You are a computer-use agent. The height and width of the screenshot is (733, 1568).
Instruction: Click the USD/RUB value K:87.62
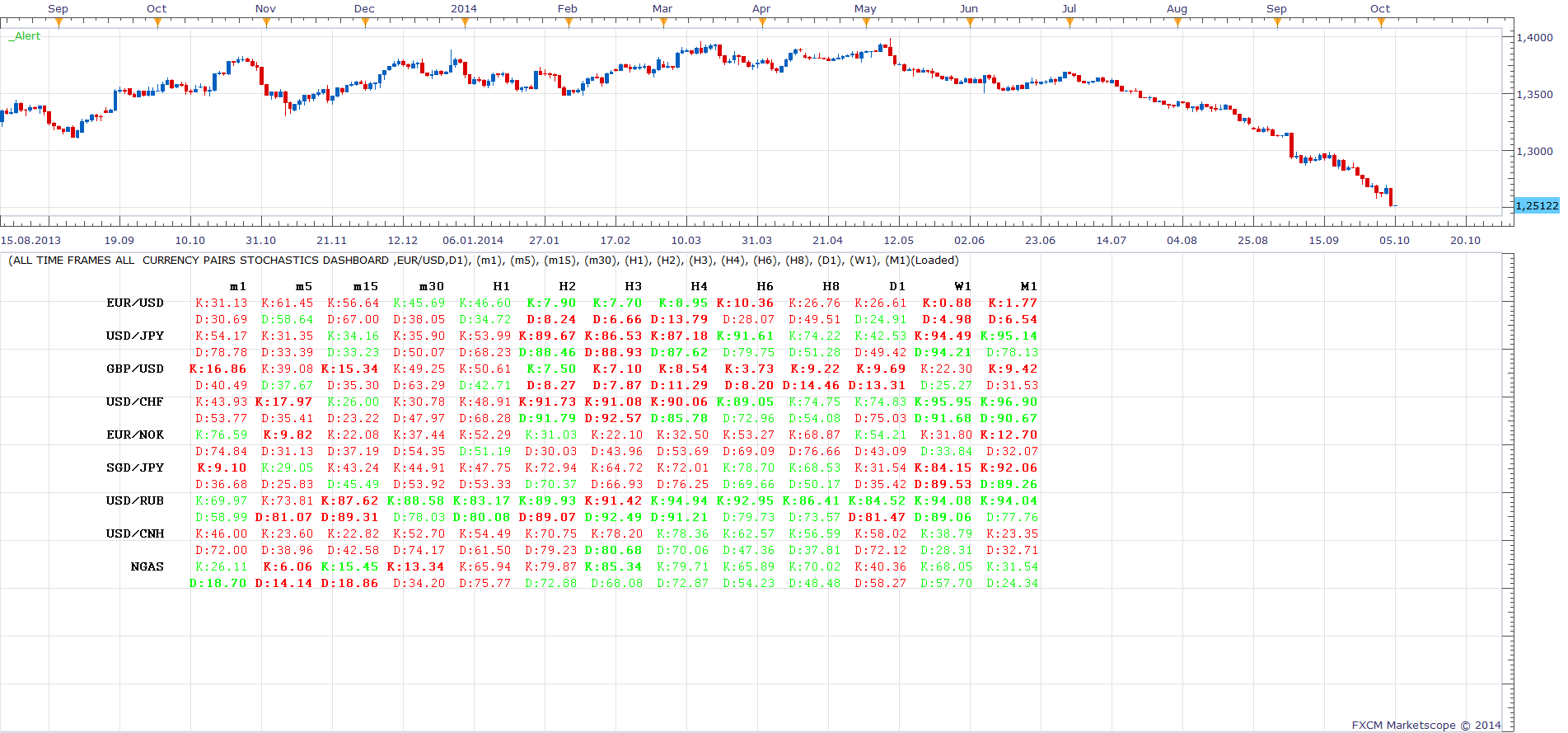350,500
